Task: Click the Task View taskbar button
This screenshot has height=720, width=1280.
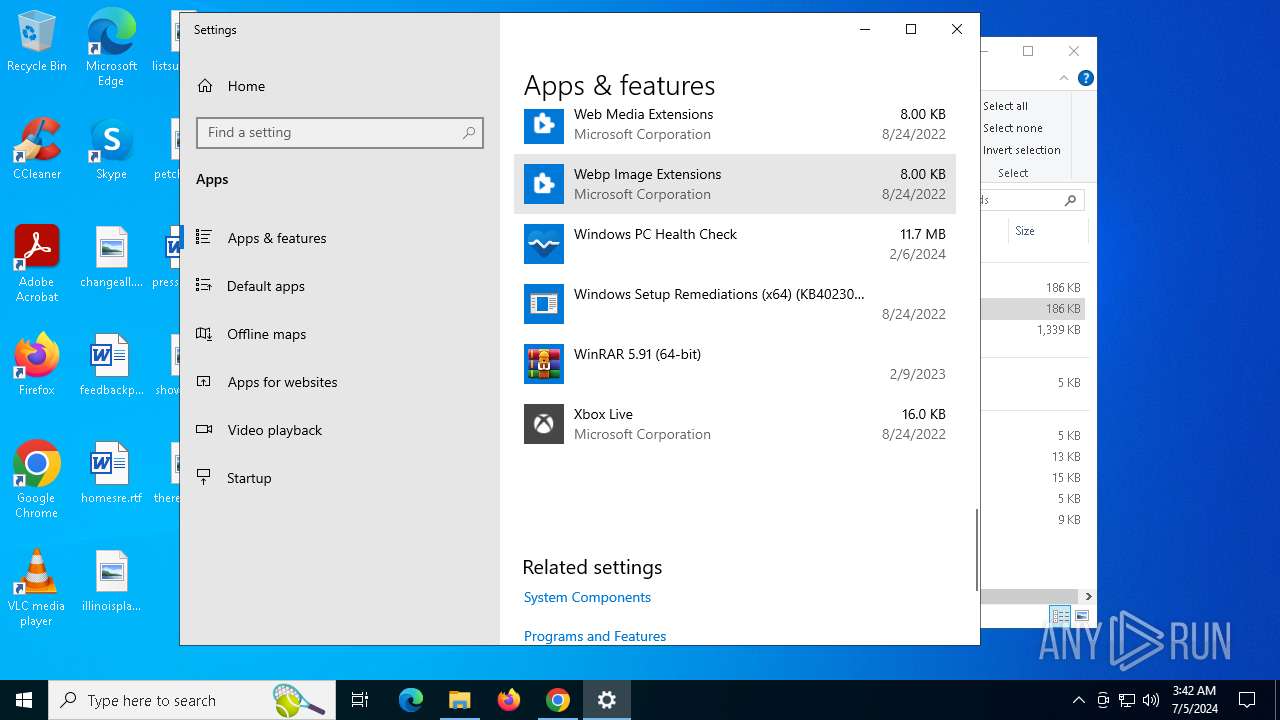Action: [360, 700]
